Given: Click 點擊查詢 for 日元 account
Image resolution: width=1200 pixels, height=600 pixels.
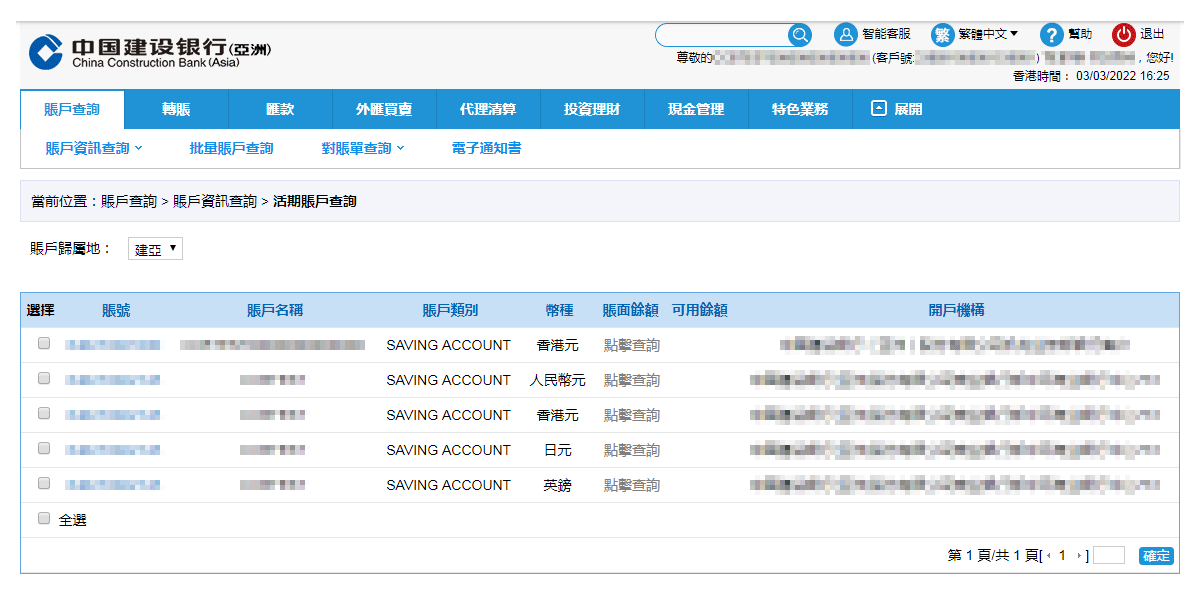Looking at the screenshot, I should [631, 450].
